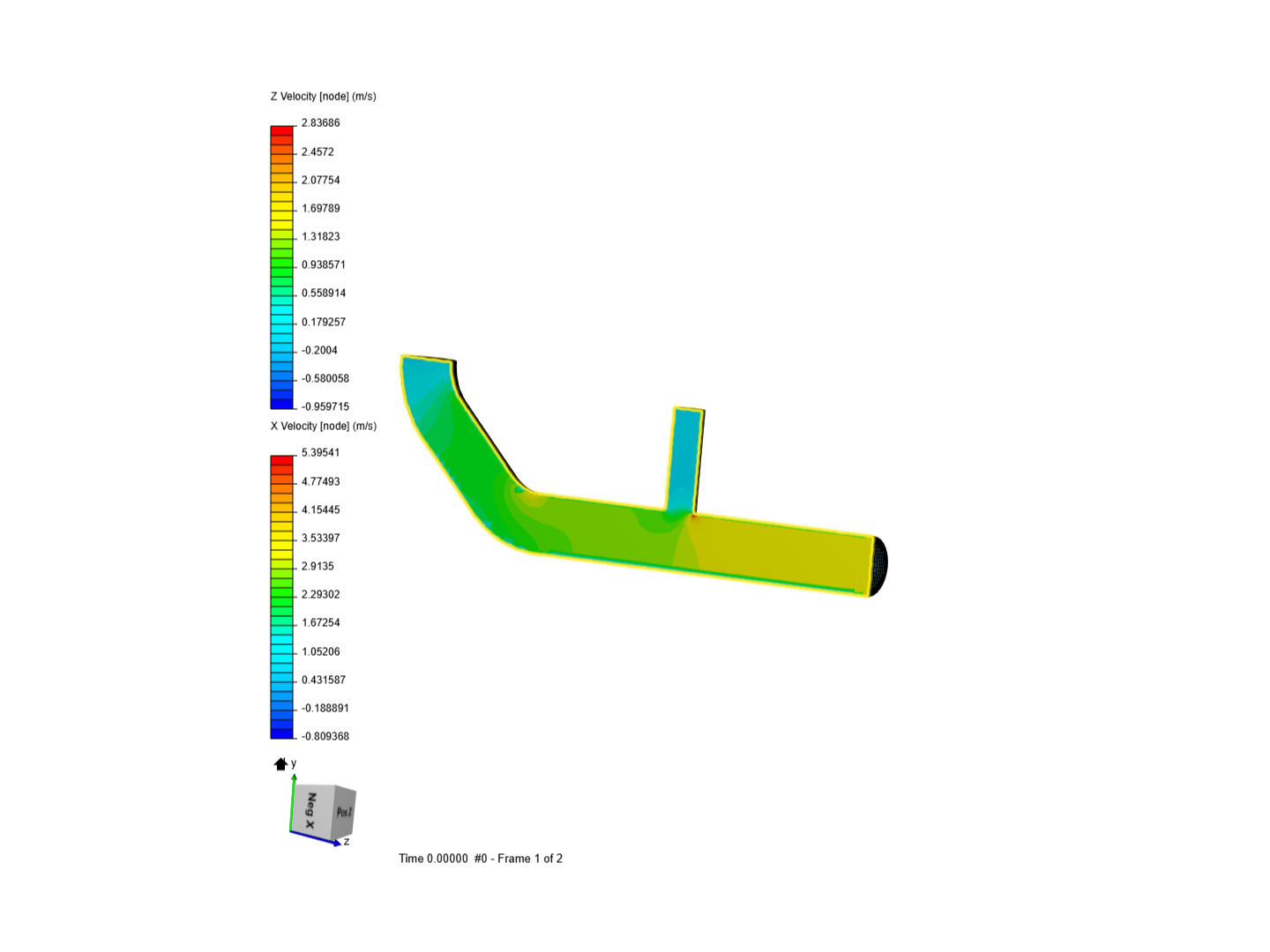Select the Pos Z face of orientation cube
This screenshot has width=1270, height=952.
click(x=344, y=811)
